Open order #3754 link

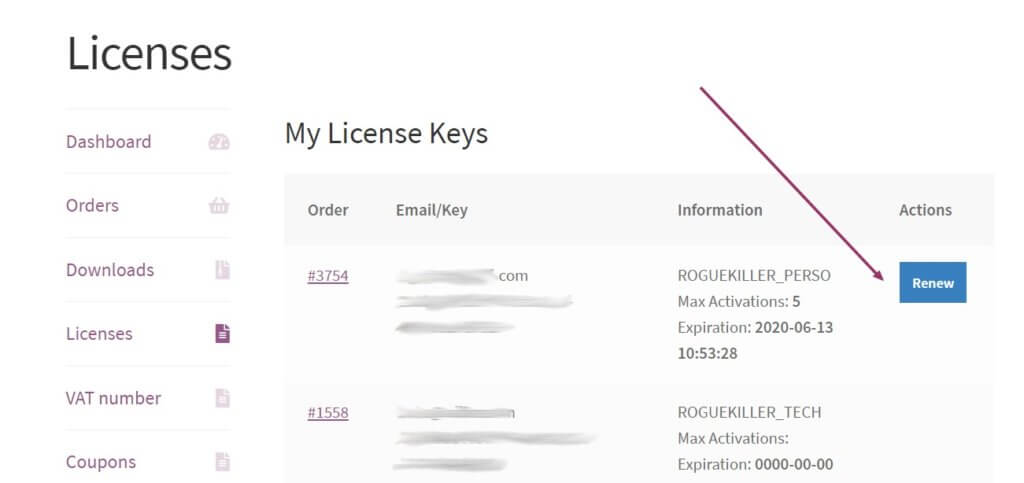pyautogui.click(x=327, y=276)
